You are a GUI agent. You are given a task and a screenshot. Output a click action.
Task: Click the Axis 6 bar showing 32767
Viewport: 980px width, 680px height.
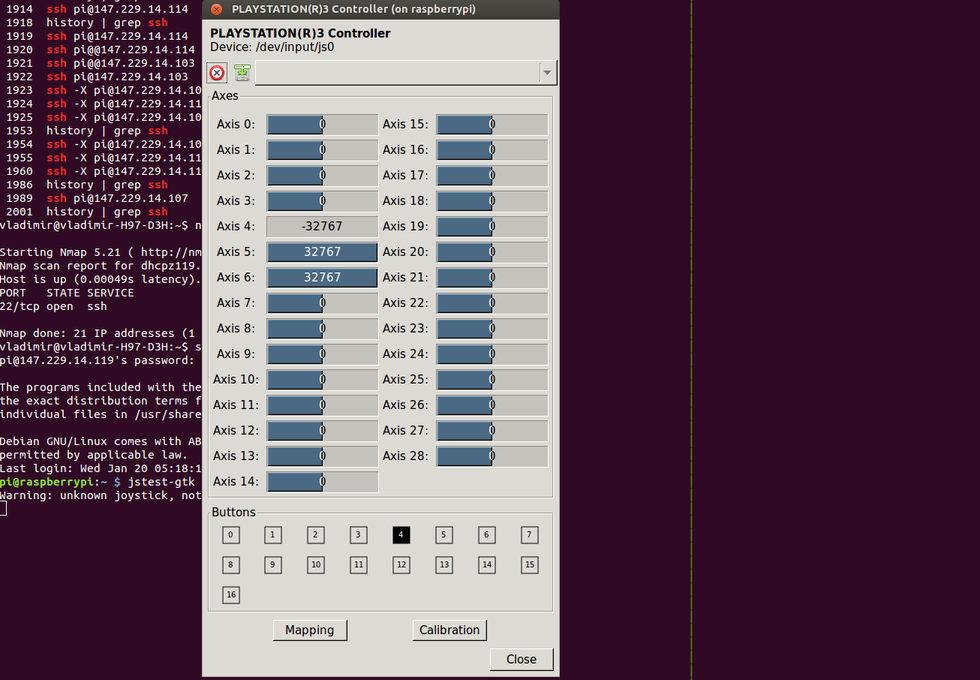322,278
